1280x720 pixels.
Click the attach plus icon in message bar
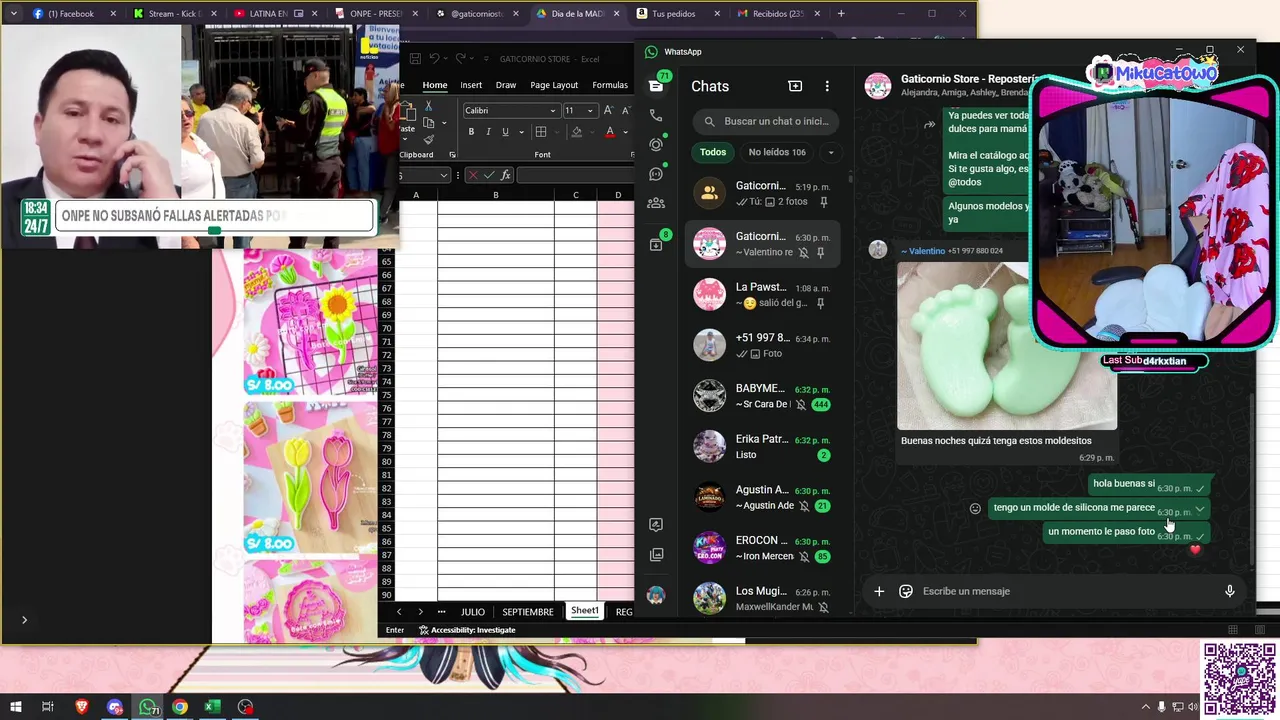click(879, 591)
